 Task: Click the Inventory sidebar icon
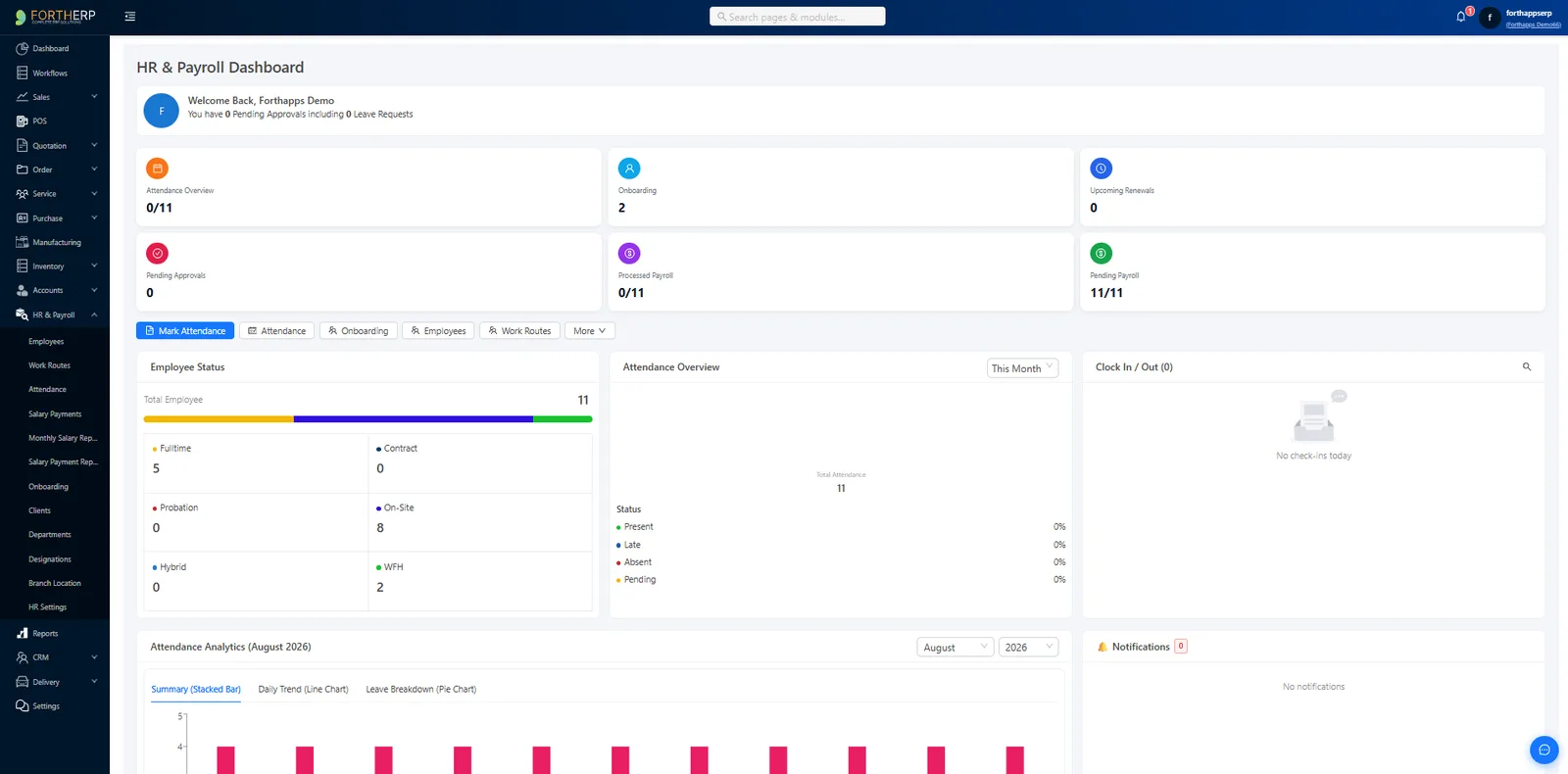(22, 266)
